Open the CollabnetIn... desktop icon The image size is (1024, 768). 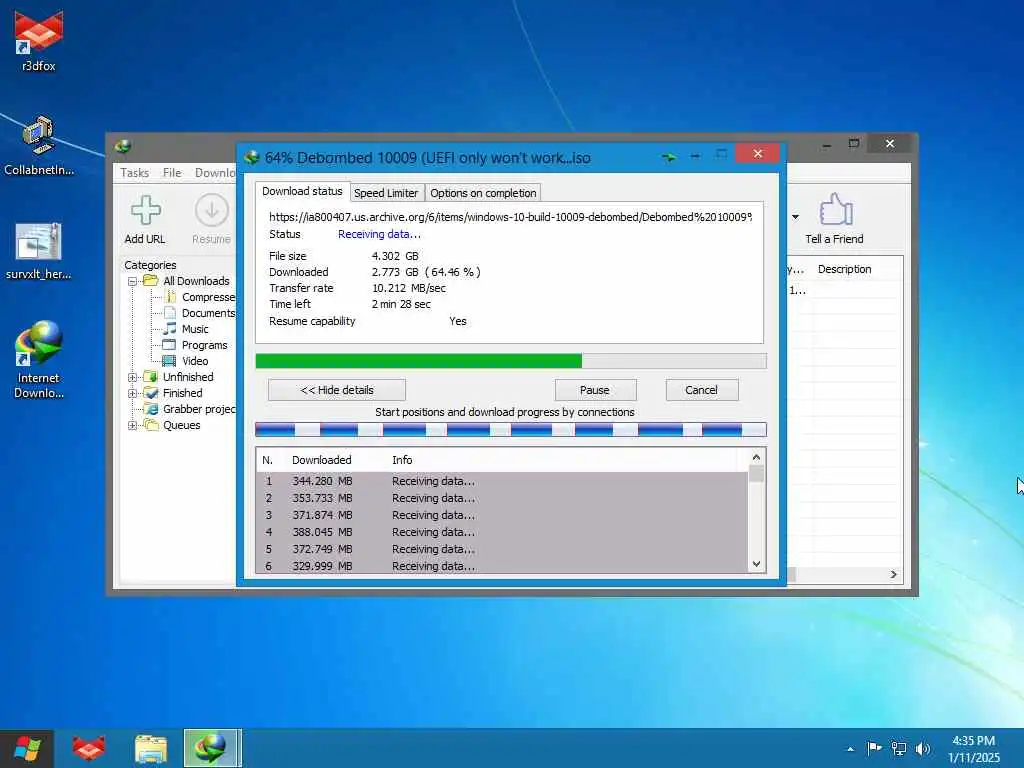(x=39, y=146)
